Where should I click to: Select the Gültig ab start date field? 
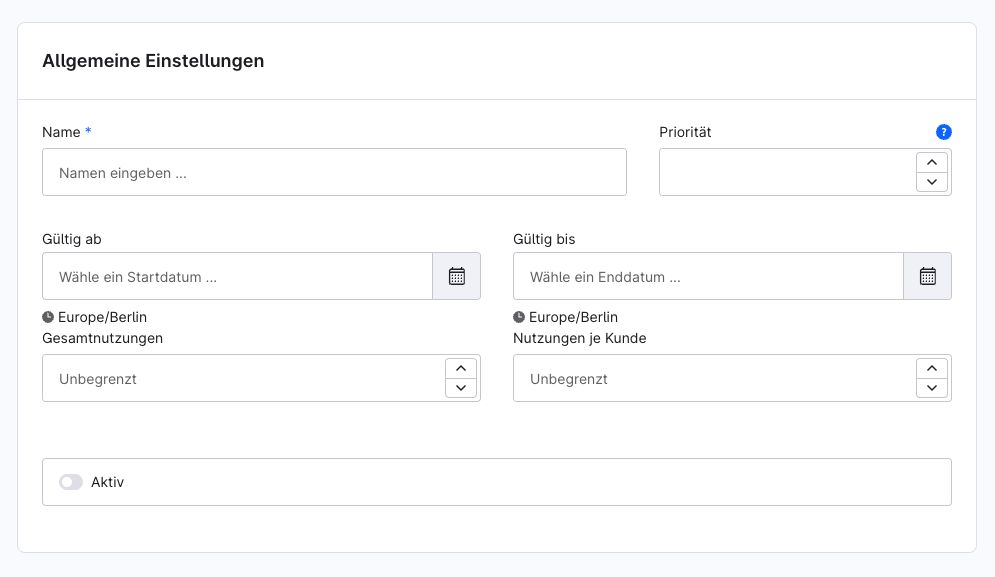click(x=237, y=276)
